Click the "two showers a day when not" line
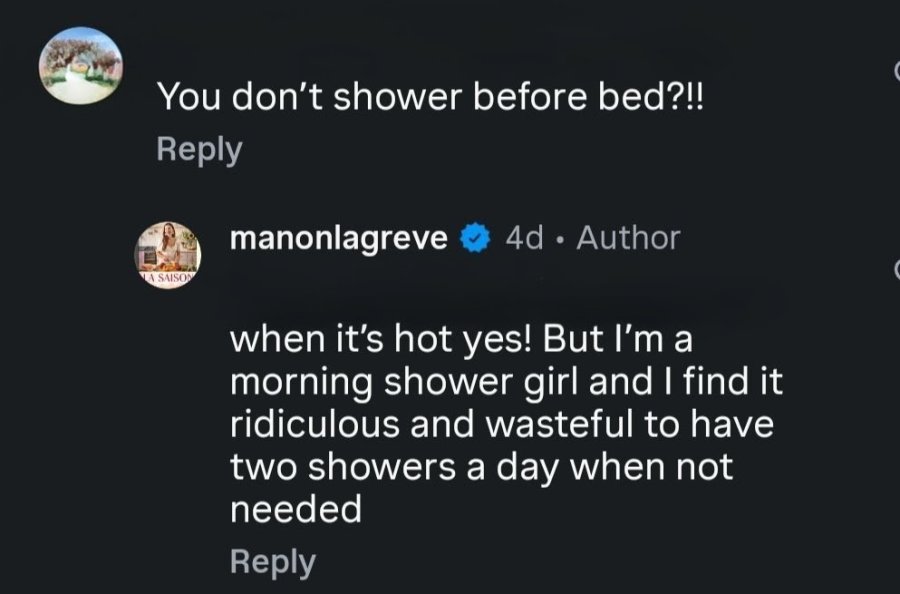Viewport: 900px width, 594px height. pos(482,468)
